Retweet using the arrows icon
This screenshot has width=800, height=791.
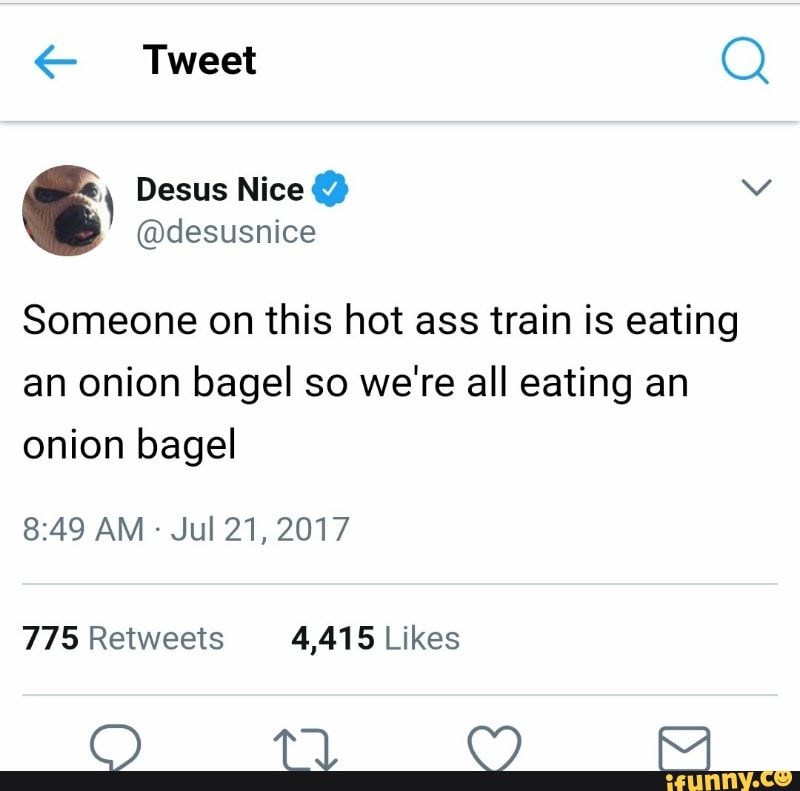306,749
